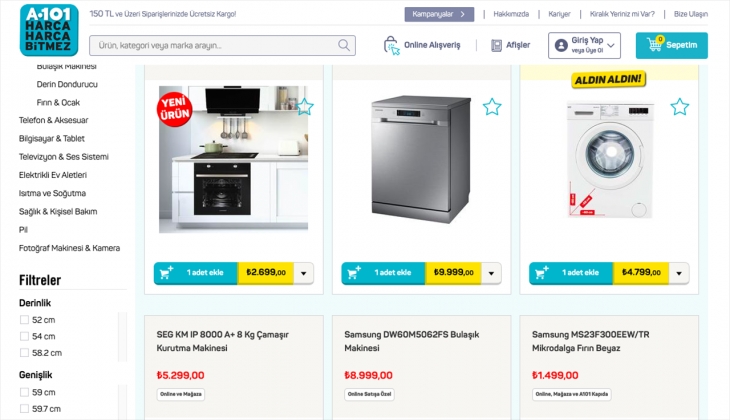The height and width of the screenshot is (420, 730).
Task: Open the Sepetim shopping cart
Action: (x=671, y=45)
